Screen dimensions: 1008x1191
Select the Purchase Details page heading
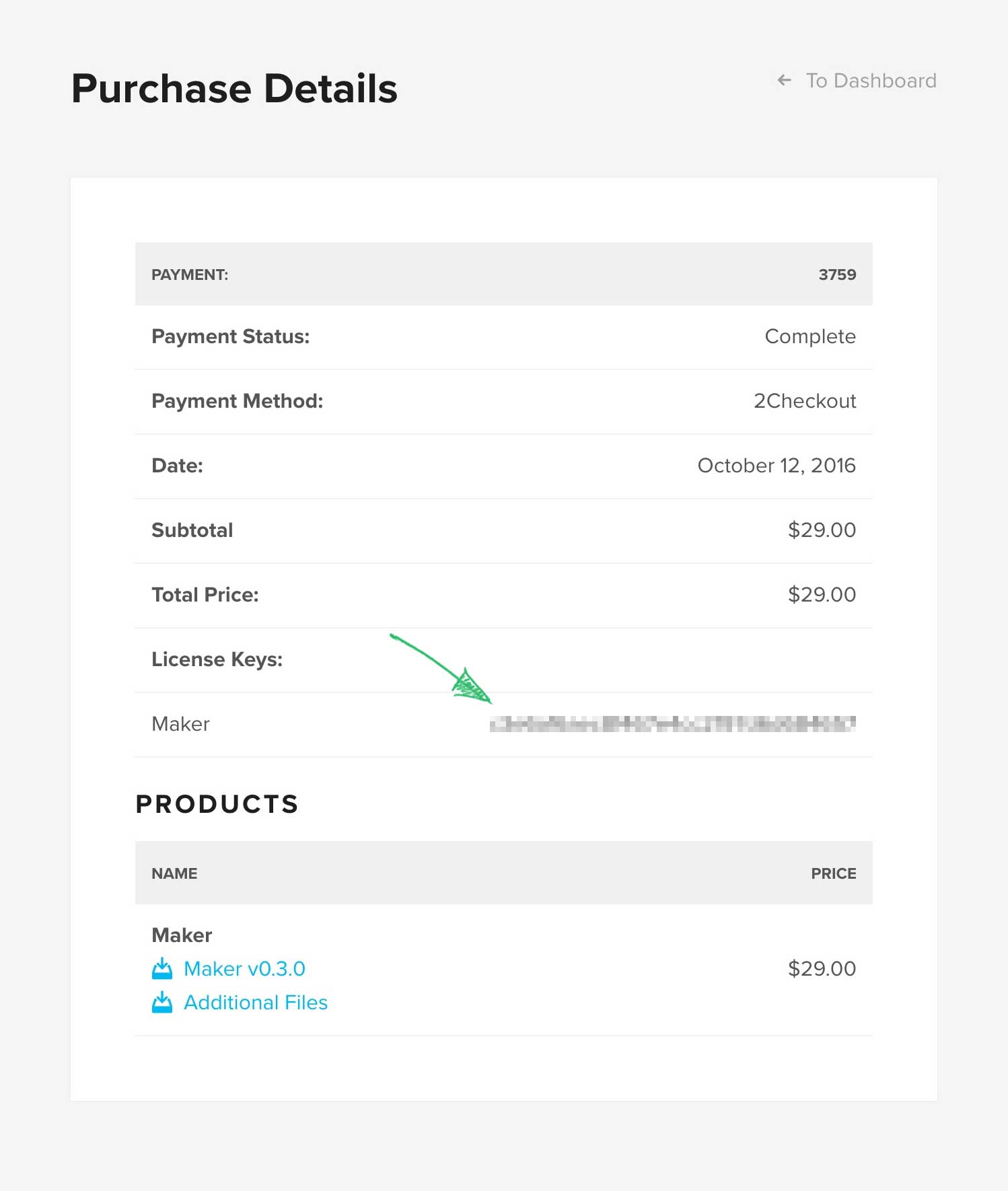[x=234, y=88]
